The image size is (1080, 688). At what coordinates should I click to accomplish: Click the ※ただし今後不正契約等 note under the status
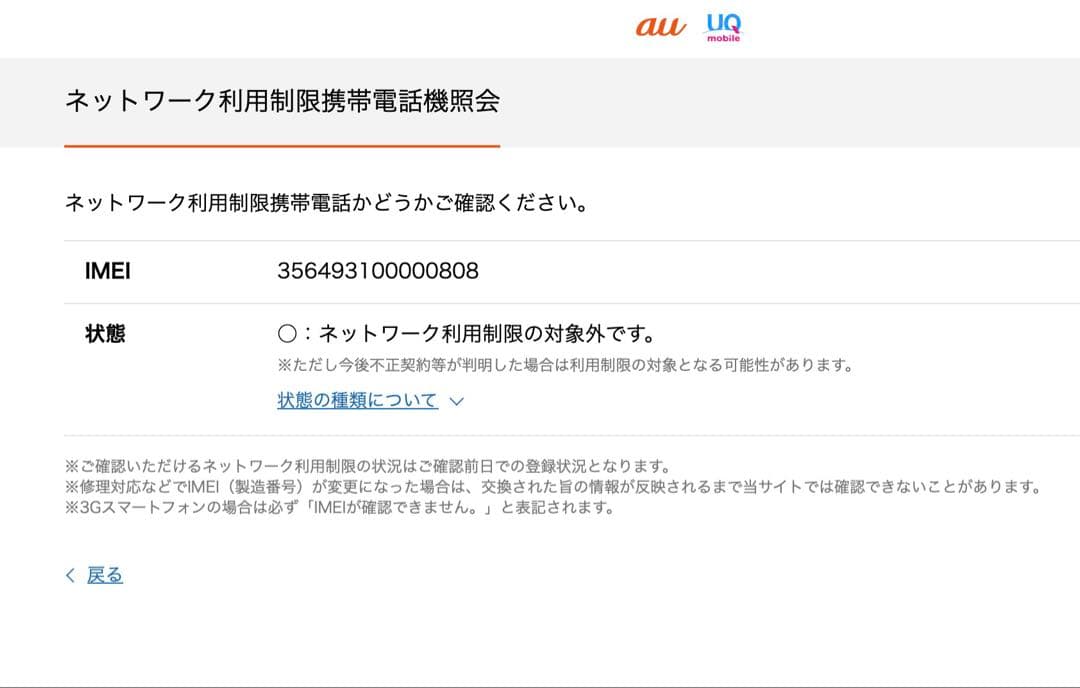click(564, 365)
